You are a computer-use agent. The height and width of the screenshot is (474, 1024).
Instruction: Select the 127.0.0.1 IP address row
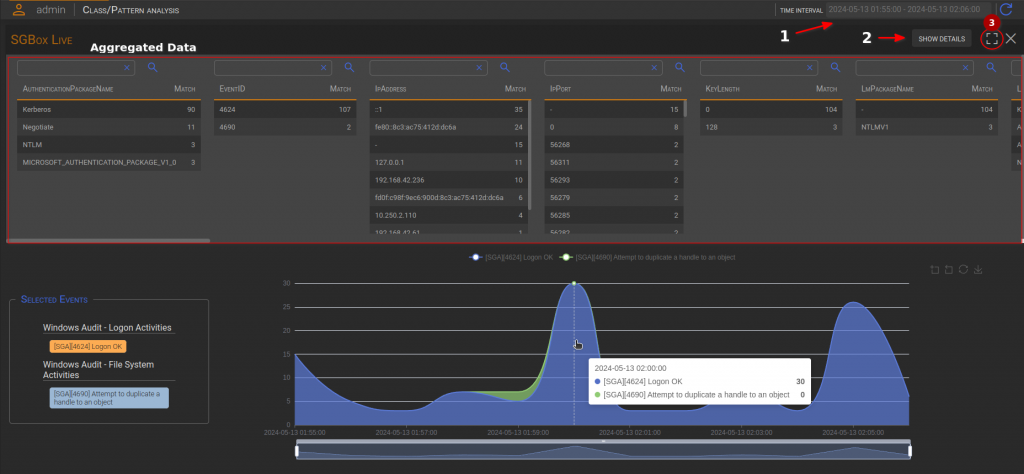click(448, 162)
